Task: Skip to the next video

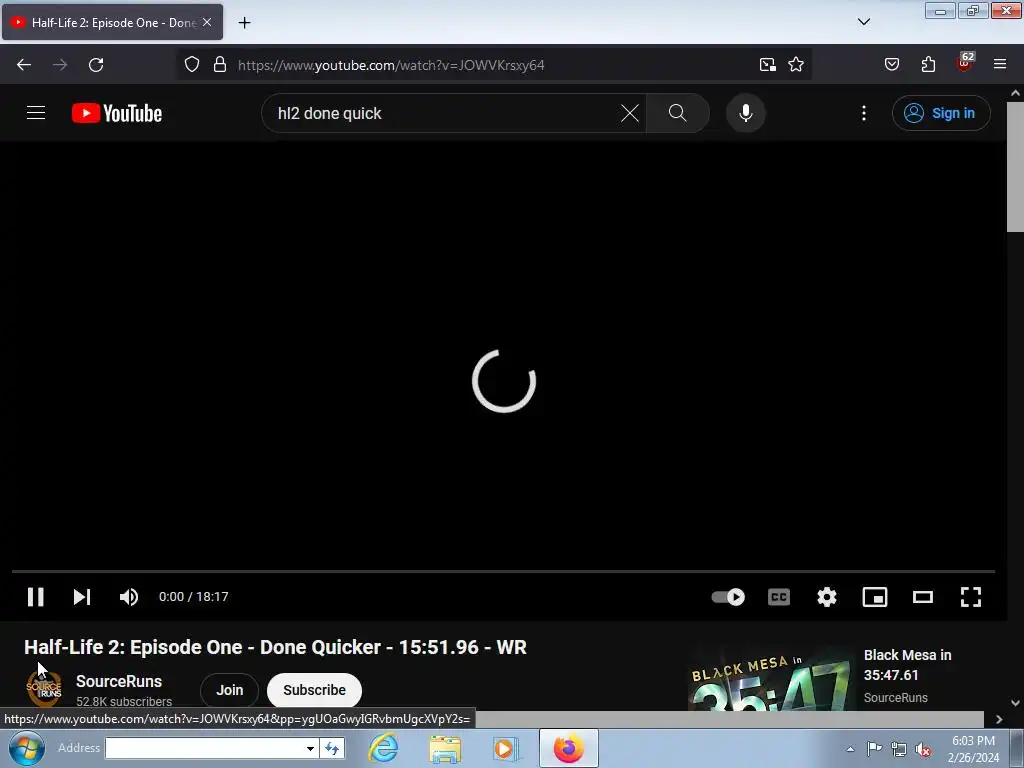Action: click(82, 597)
